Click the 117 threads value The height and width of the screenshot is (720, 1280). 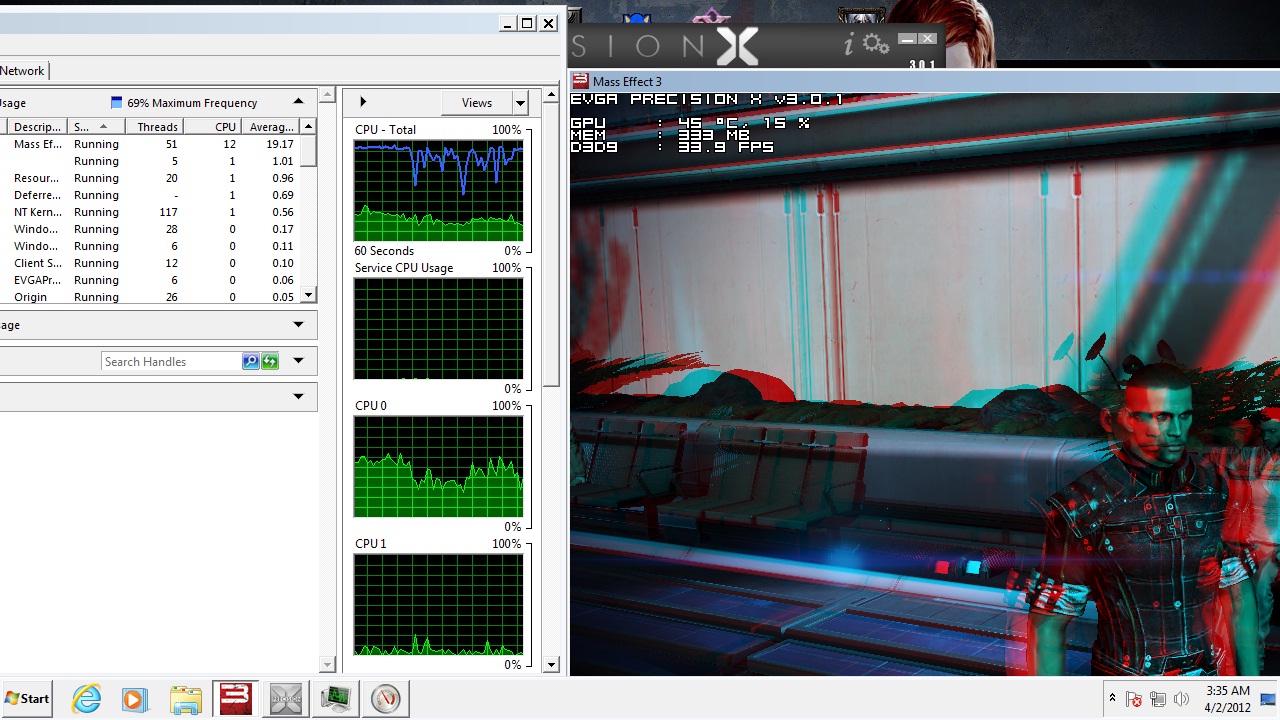coord(168,212)
